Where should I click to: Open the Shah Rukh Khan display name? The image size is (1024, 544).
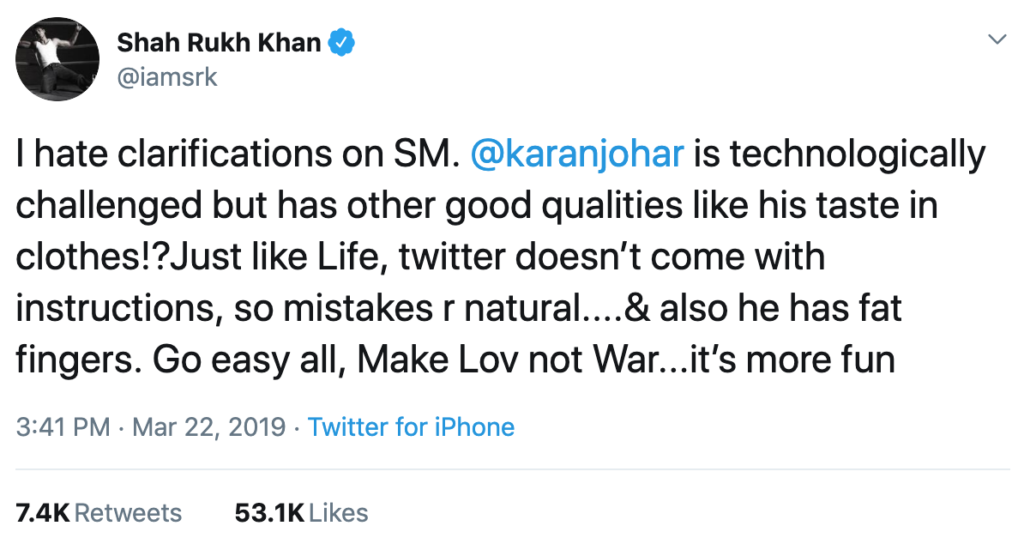pyautogui.click(x=219, y=42)
